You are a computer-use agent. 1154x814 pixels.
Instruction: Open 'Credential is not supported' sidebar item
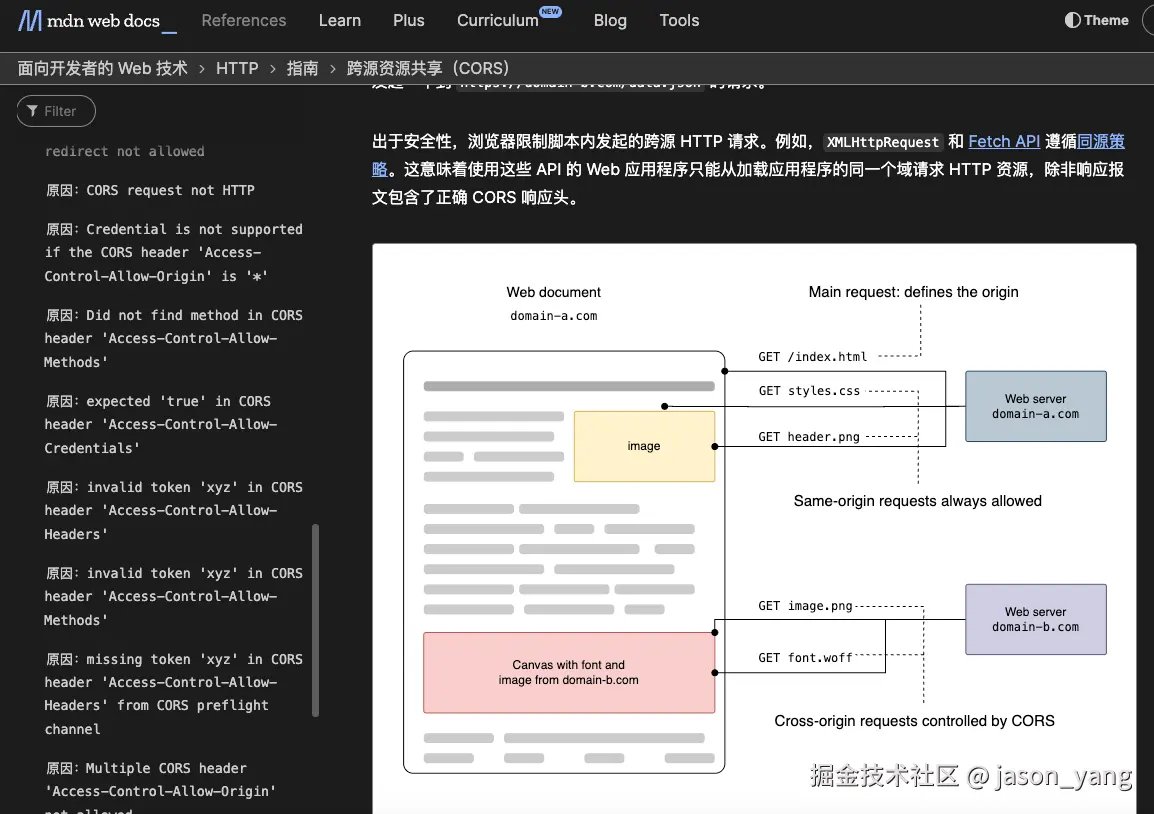(x=173, y=252)
